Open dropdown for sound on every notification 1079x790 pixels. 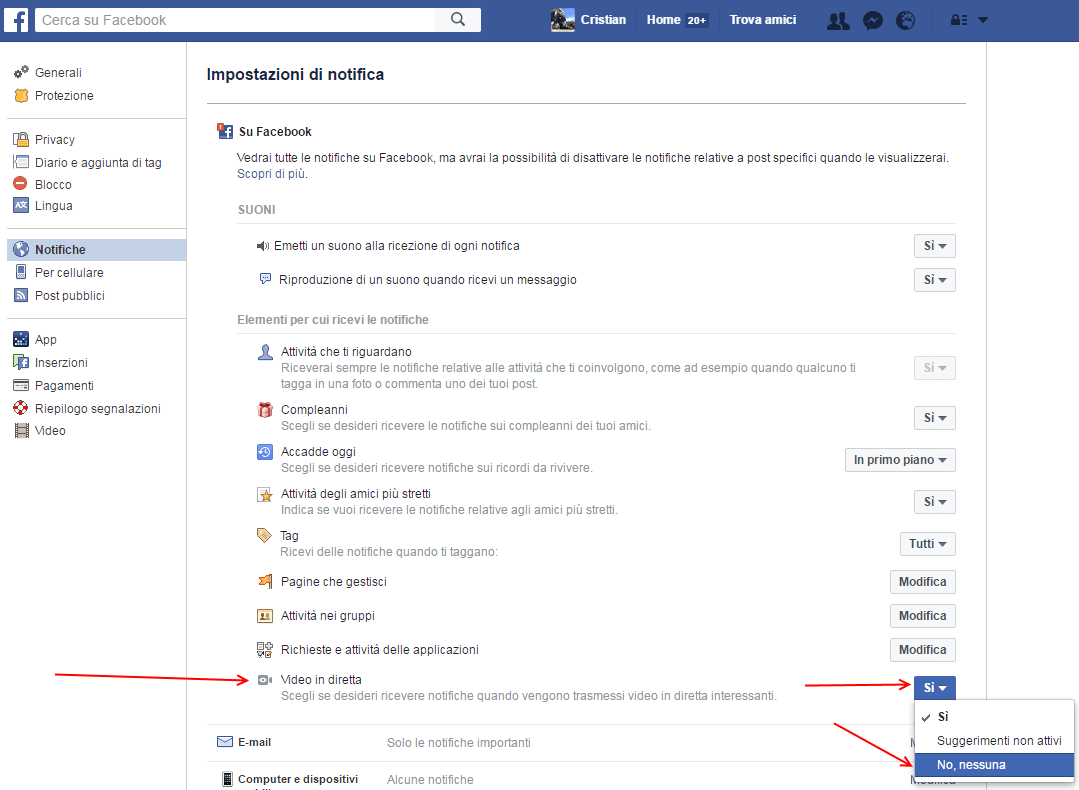click(x=934, y=246)
